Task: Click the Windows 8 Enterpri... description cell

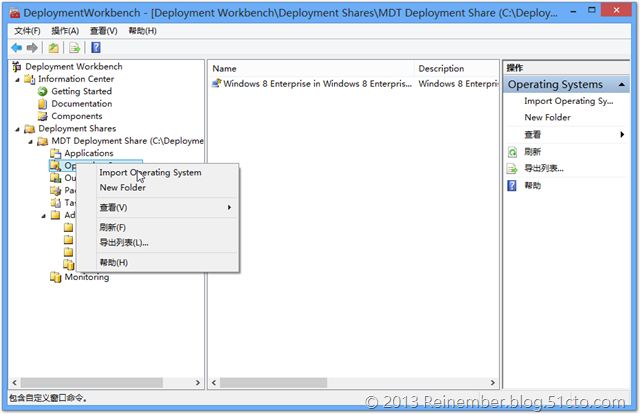Action: pyautogui.click(x=458, y=84)
